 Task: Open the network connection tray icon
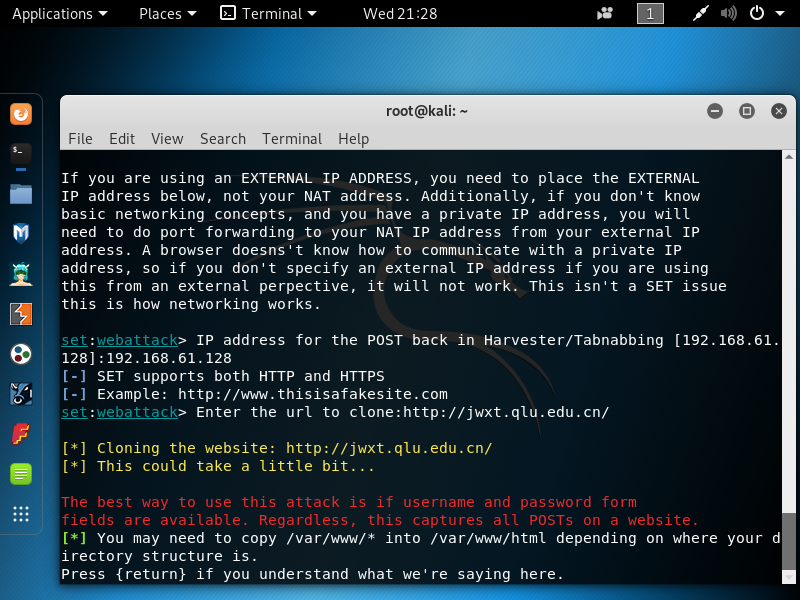[701, 13]
